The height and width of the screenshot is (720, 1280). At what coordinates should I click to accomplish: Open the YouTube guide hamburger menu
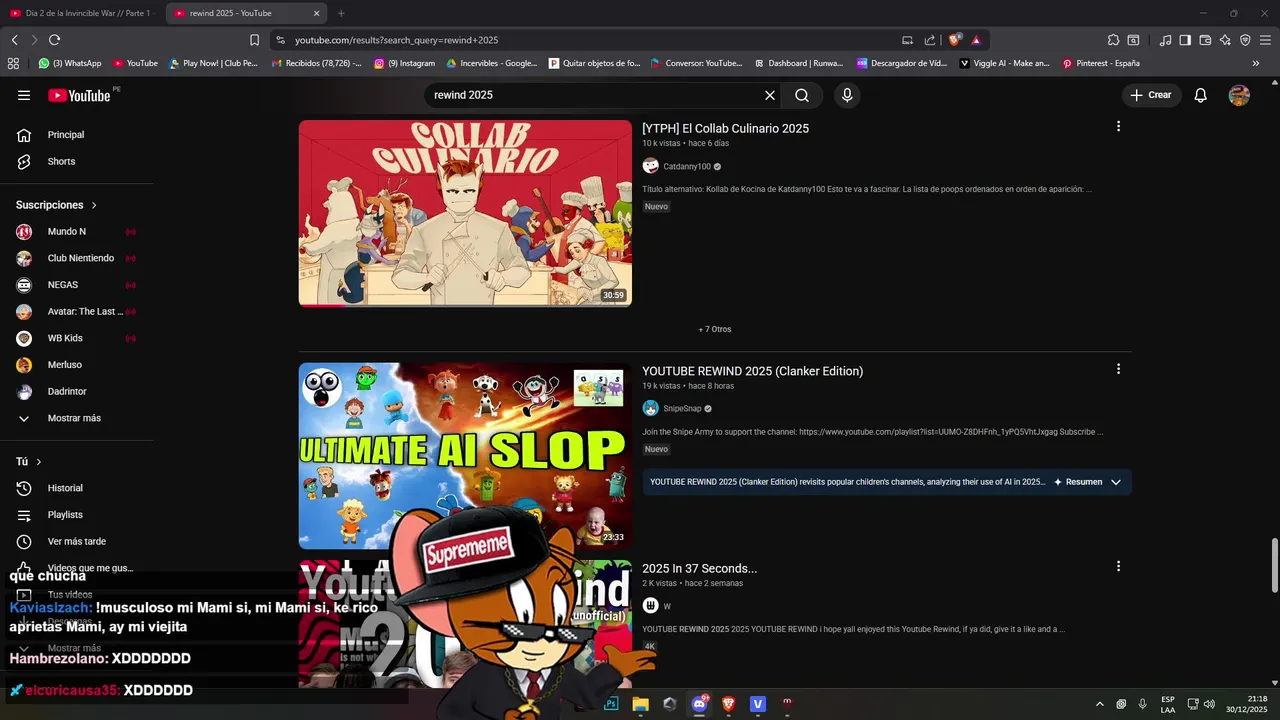pyautogui.click(x=24, y=95)
